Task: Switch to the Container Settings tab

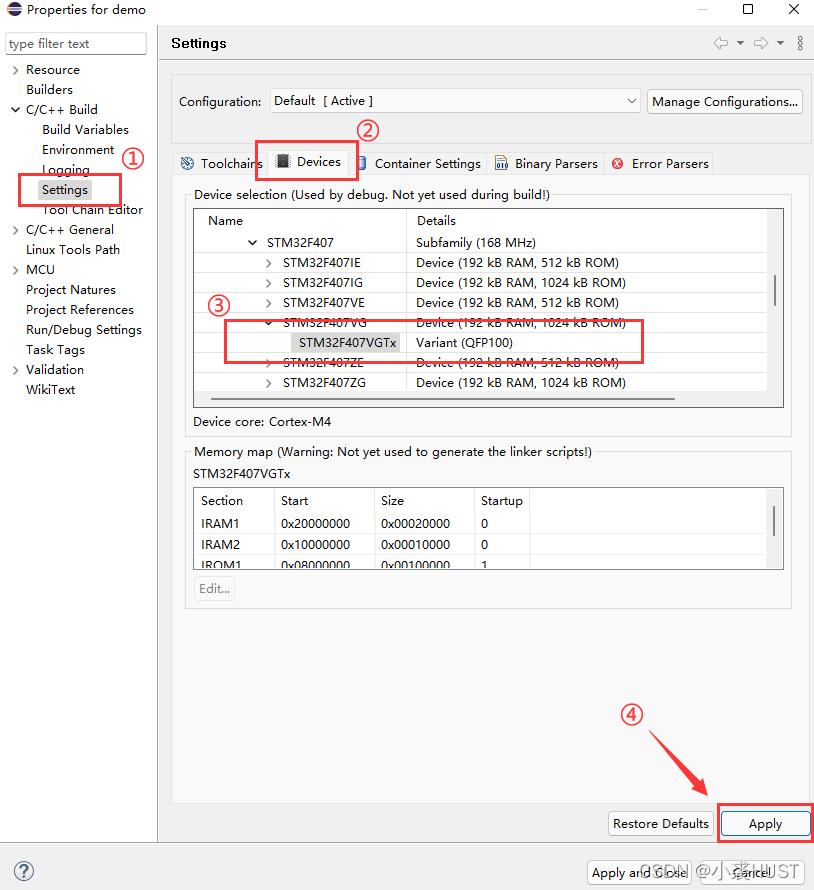Action: (x=422, y=163)
